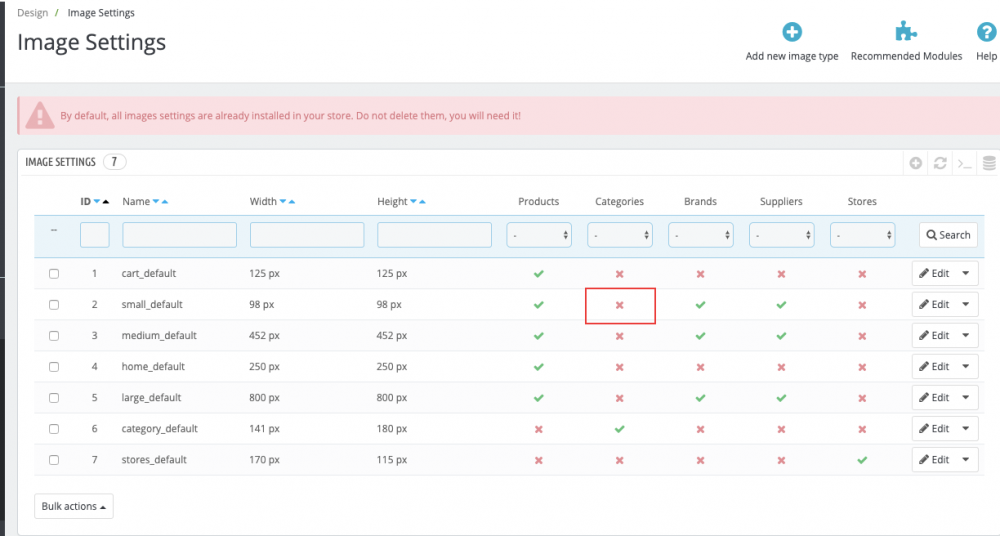The image size is (1000, 536).
Task: Tick the large_default row checkbox
Action: click(x=54, y=398)
